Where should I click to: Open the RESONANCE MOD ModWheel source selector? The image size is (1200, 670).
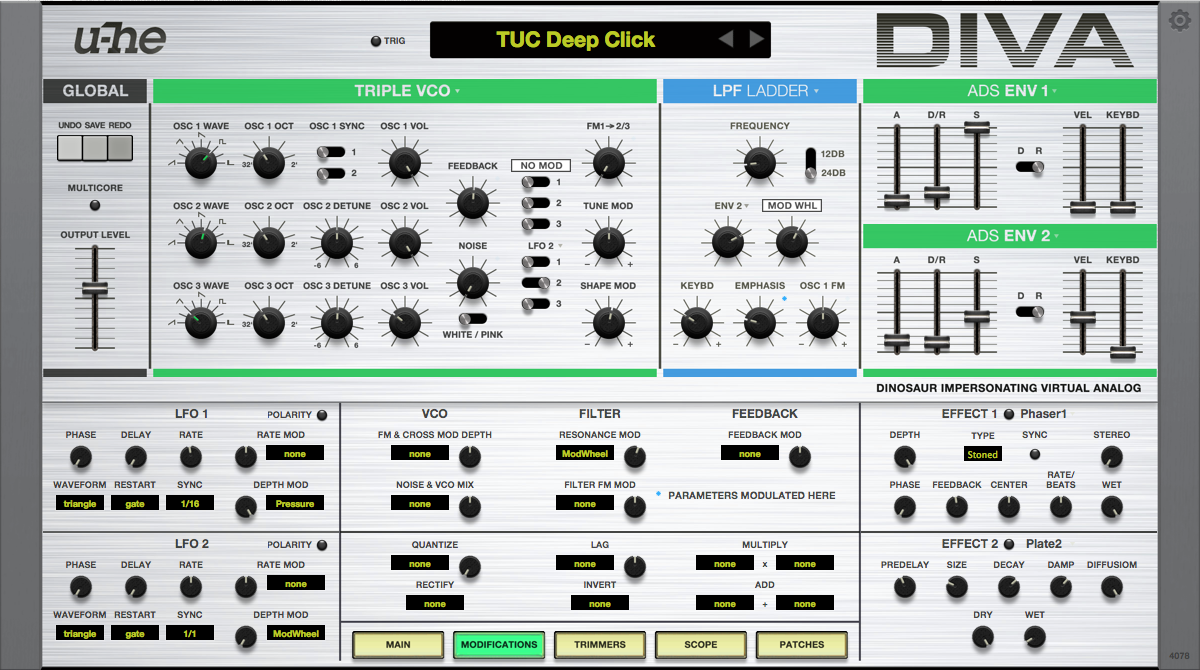tap(585, 453)
